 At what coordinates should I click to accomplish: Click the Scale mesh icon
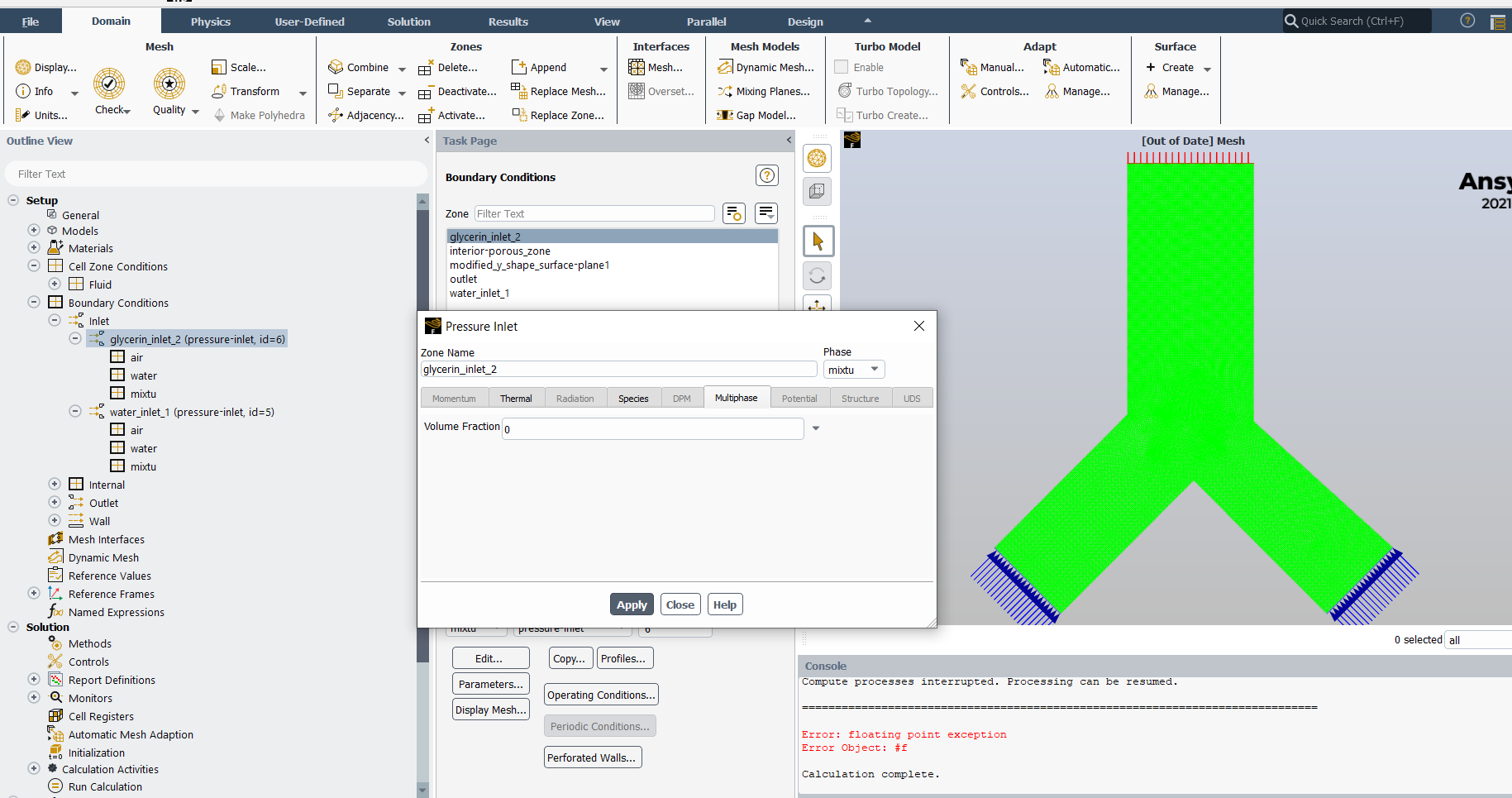[219, 68]
